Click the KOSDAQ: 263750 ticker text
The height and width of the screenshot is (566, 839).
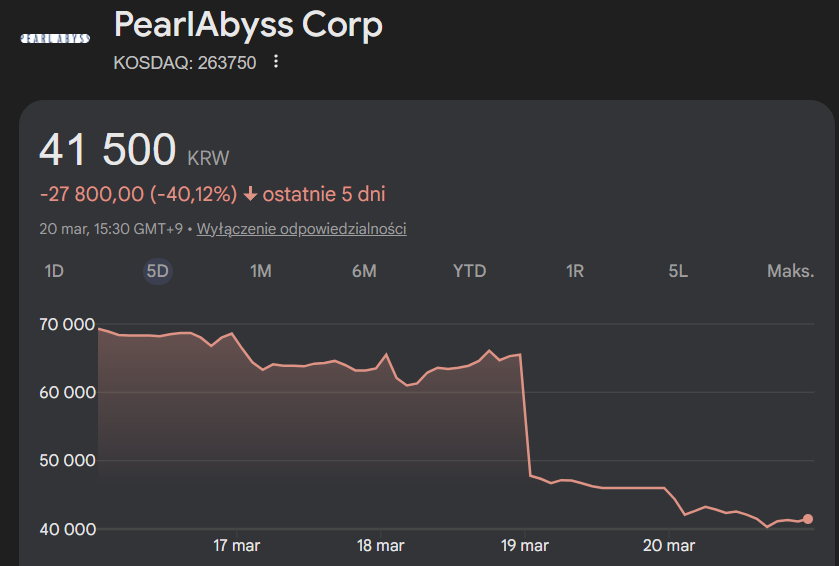(185, 62)
